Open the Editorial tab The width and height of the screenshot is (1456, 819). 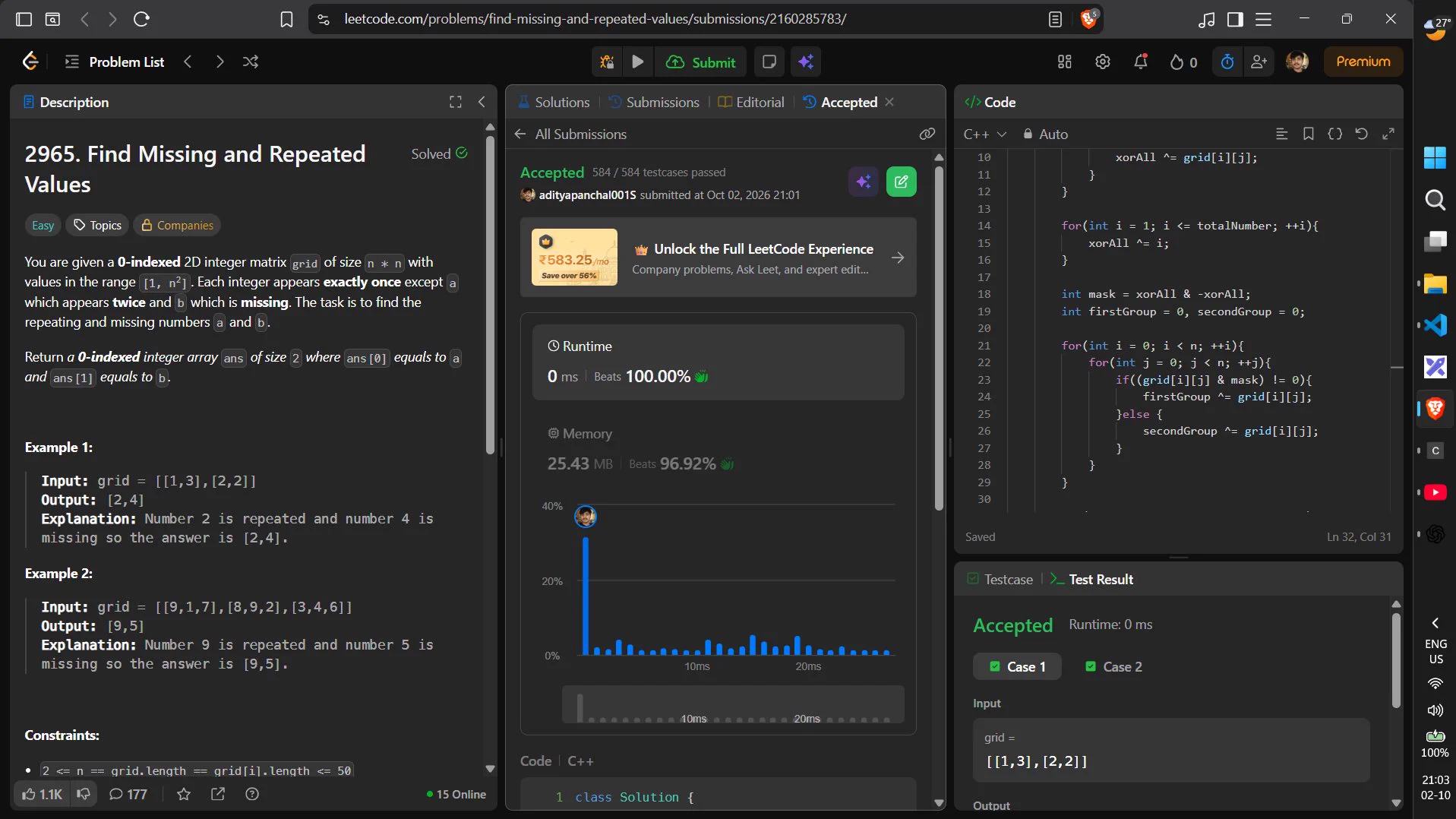751,102
